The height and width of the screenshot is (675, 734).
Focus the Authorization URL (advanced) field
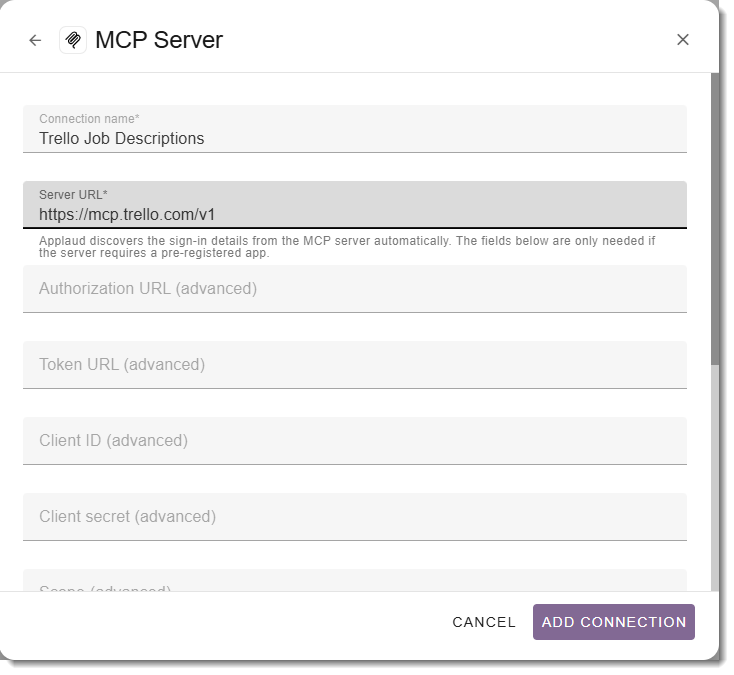pos(355,289)
